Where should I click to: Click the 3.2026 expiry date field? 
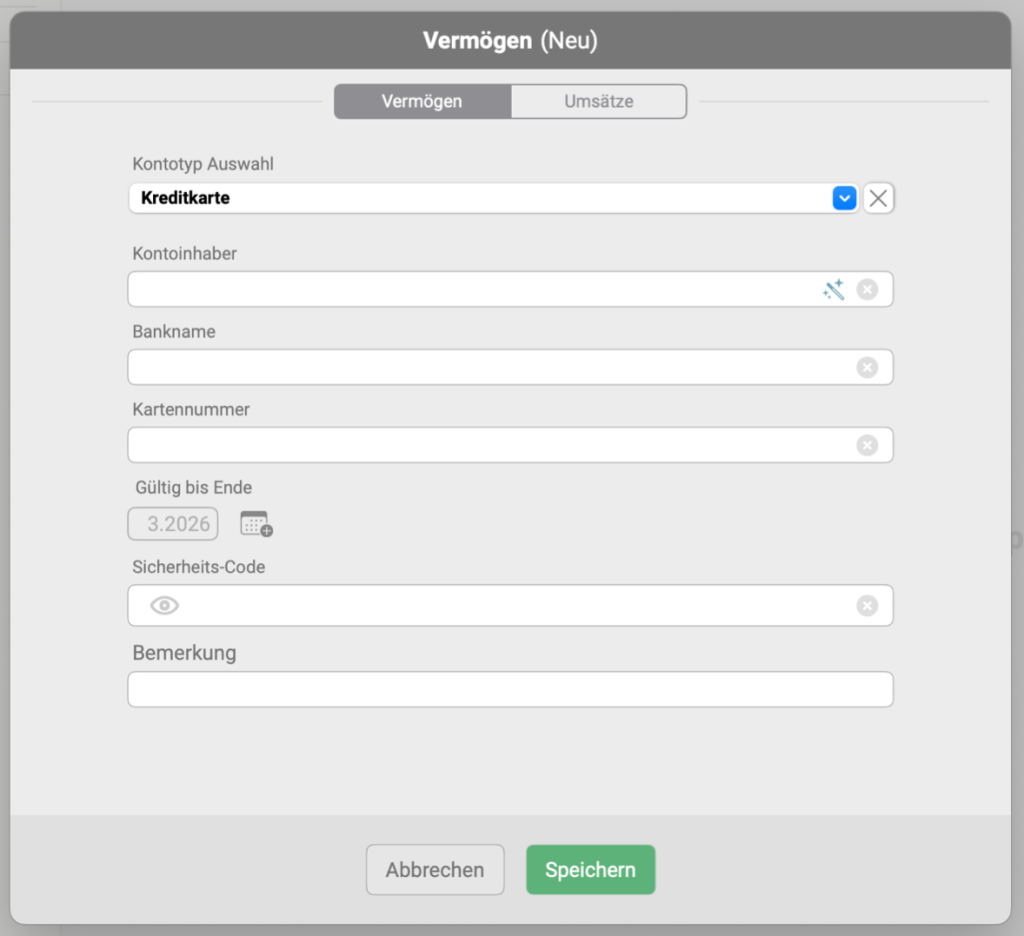click(173, 524)
